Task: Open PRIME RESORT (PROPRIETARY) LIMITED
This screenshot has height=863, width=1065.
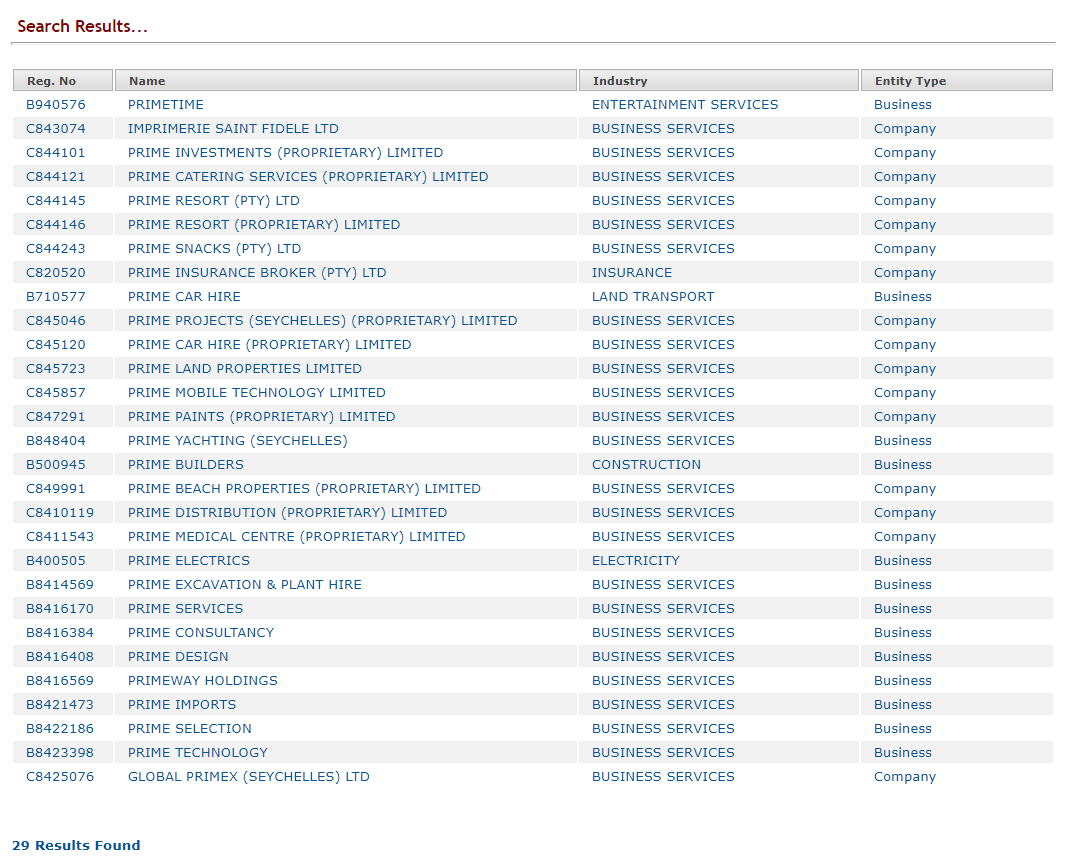Action: point(264,225)
